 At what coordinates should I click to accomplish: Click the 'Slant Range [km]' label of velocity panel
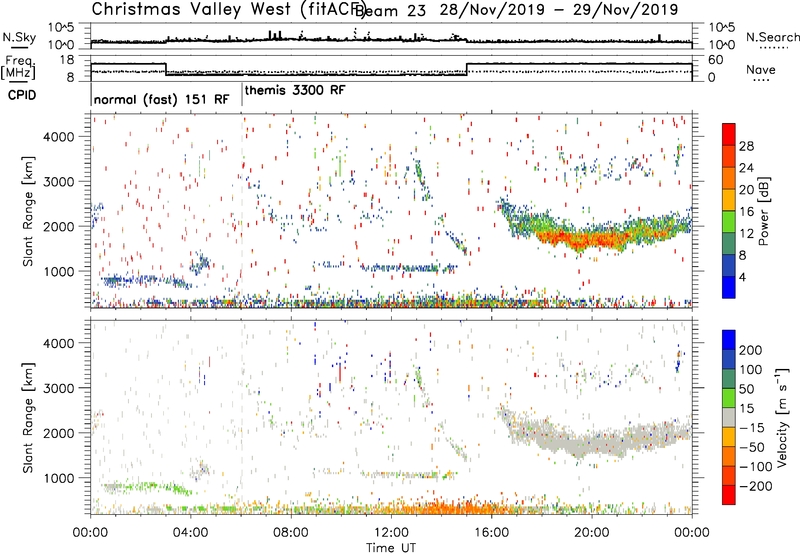point(28,417)
